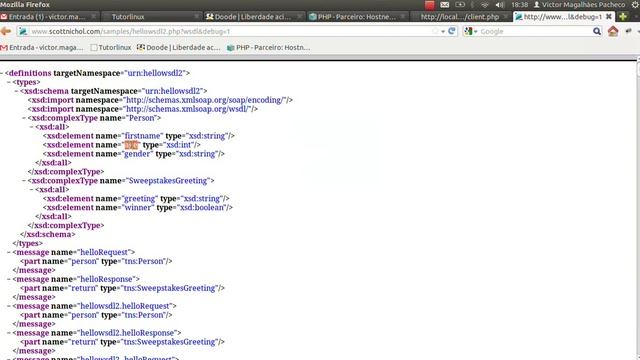The height and width of the screenshot is (360, 640).
Task: Click the soap/encoding namespace URL
Action: (x=204, y=100)
